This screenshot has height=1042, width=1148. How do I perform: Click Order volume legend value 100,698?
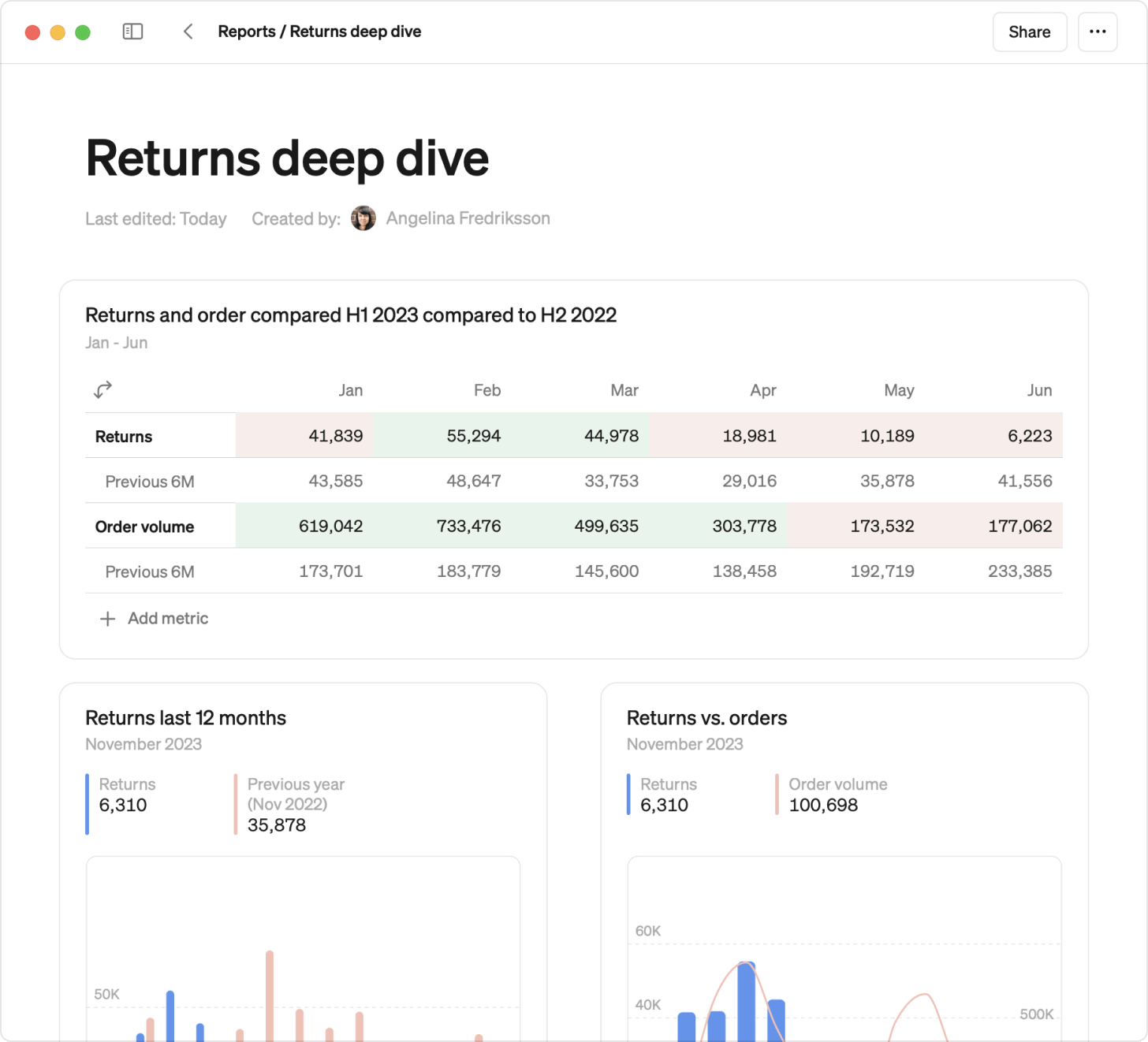pyautogui.click(x=823, y=805)
